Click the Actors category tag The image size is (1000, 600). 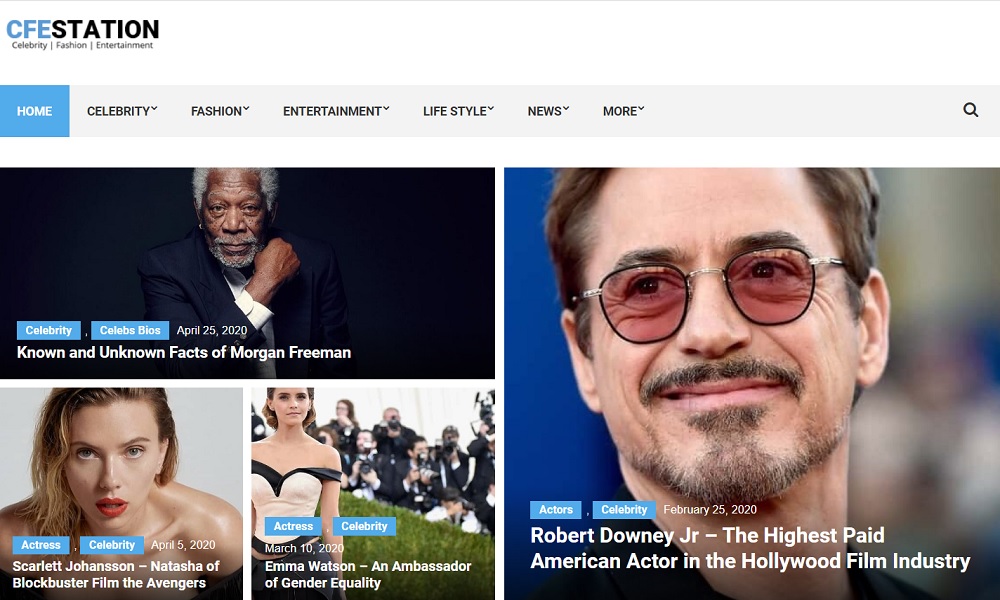pos(556,510)
